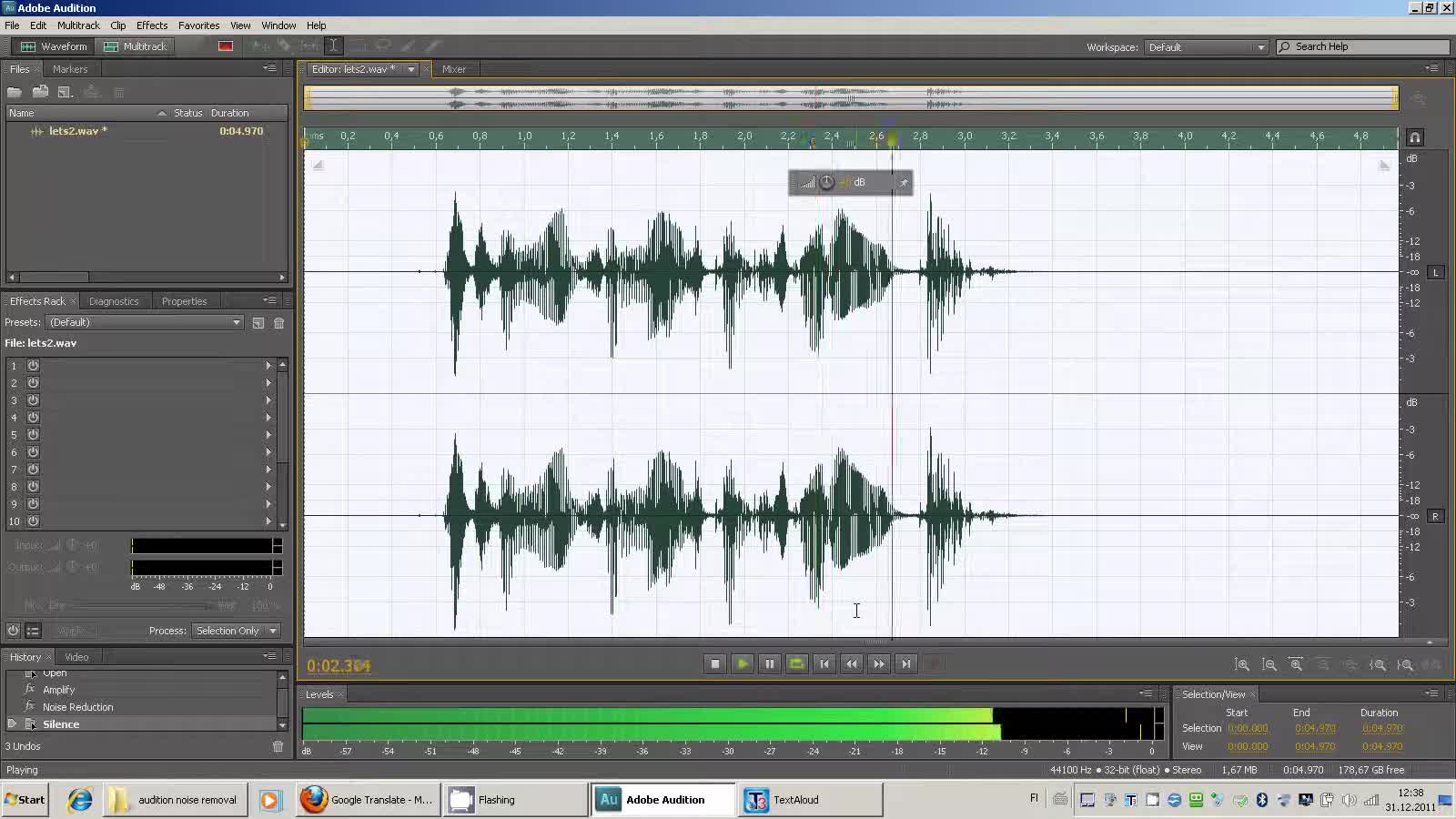Open the Effects menu

[152, 25]
